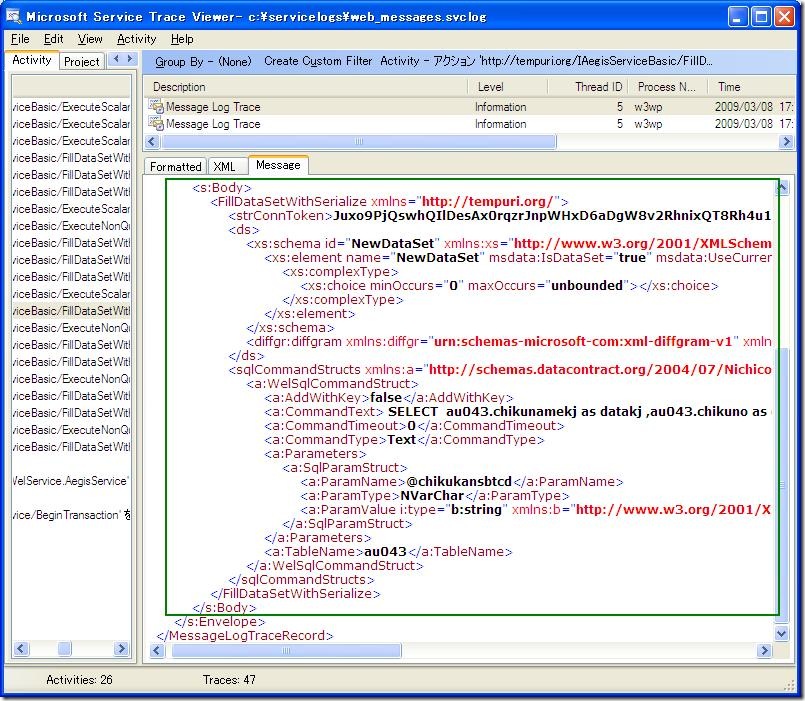Click the diffgr:diffgram line

[x=509, y=342]
